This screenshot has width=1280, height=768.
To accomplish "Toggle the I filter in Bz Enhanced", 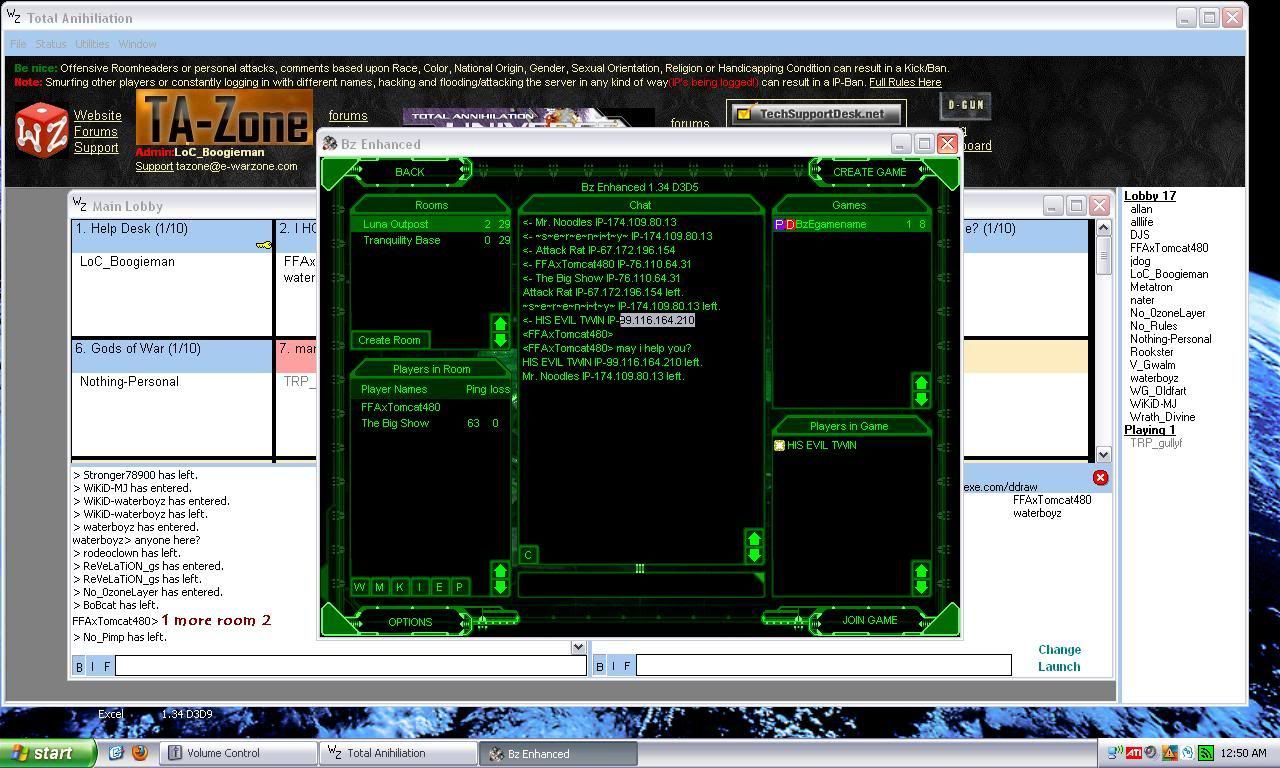I will (420, 587).
